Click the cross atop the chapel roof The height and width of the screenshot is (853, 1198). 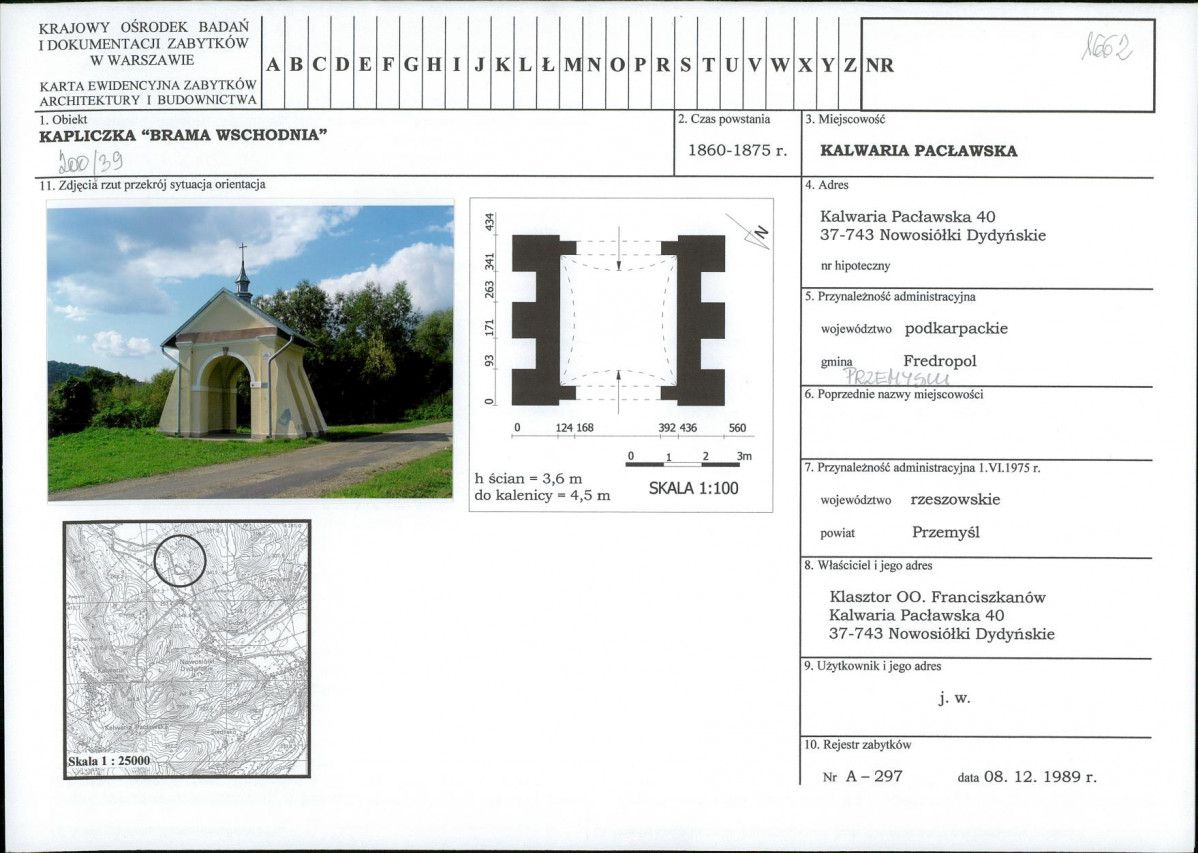242,250
